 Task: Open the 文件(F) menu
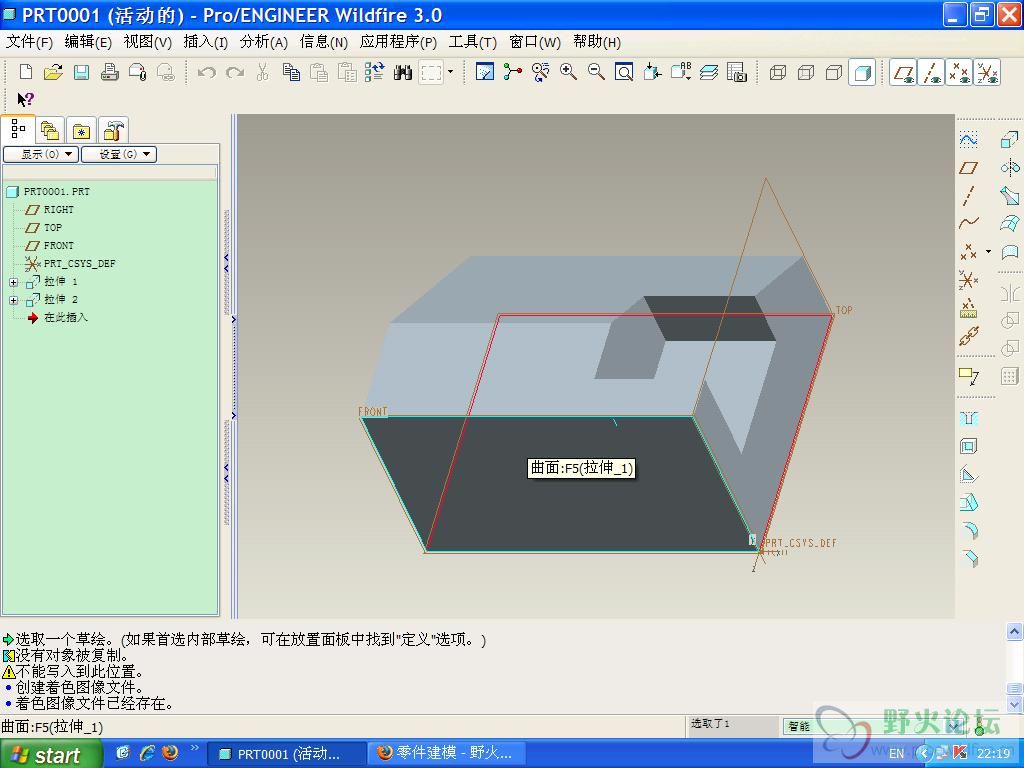29,42
